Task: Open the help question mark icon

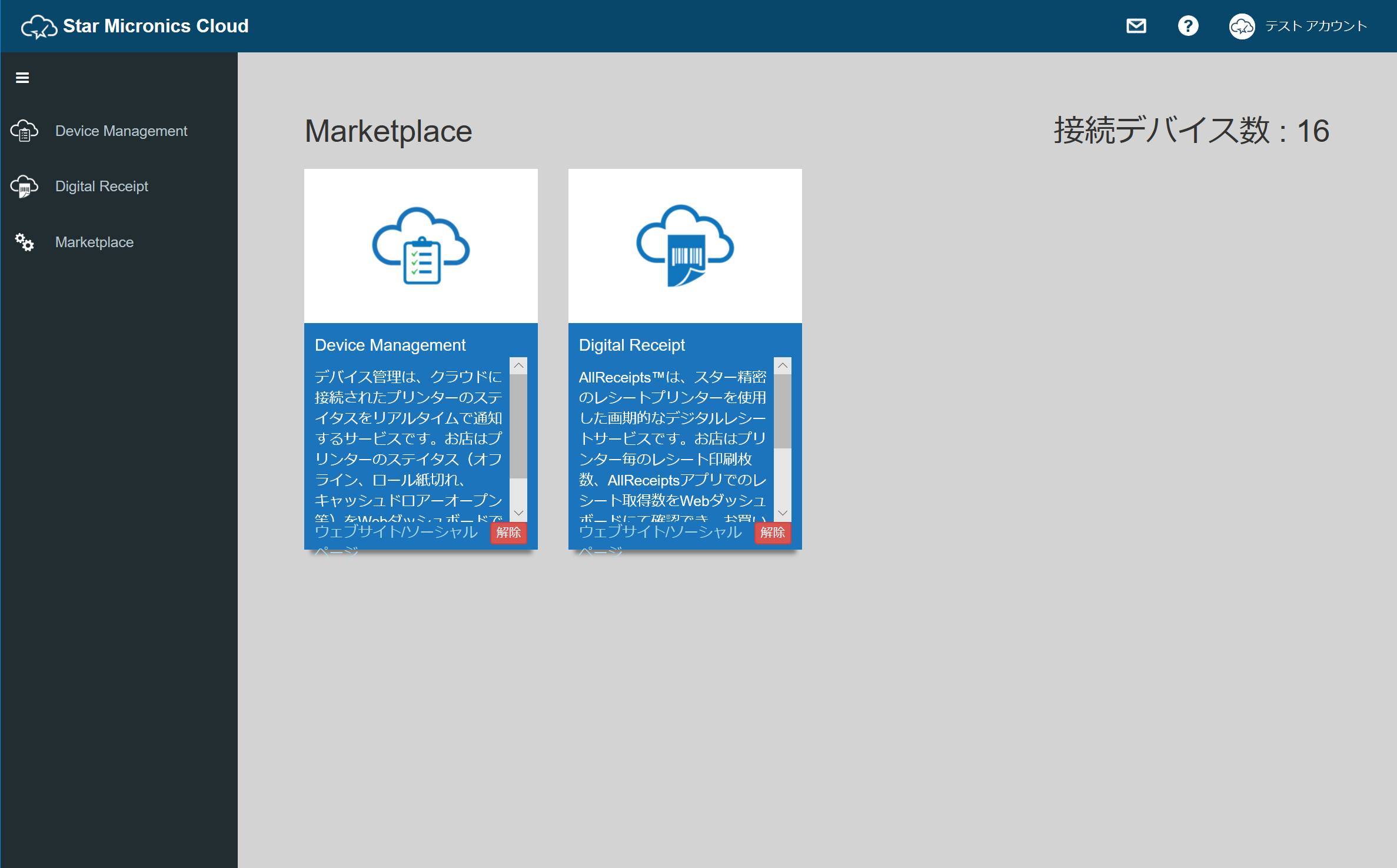Action: [1188, 26]
